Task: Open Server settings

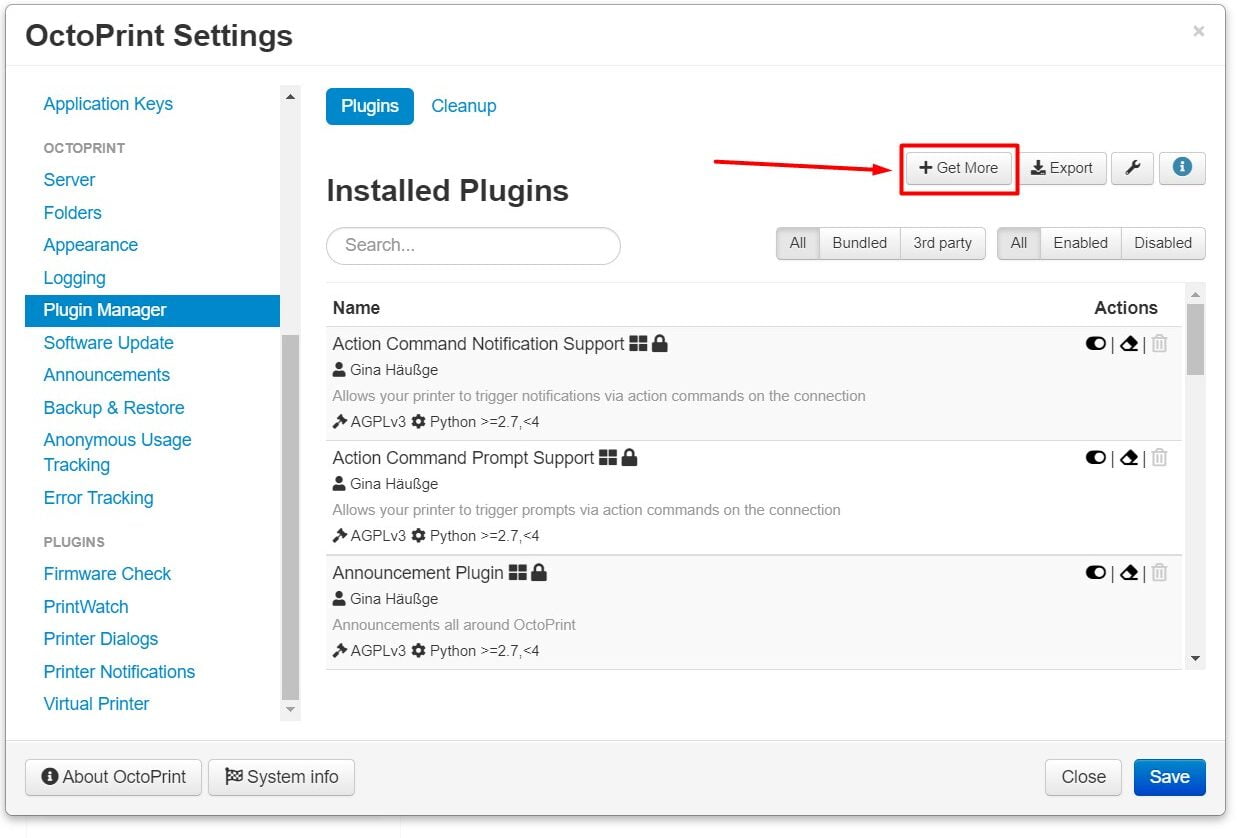Action: (70, 180)
